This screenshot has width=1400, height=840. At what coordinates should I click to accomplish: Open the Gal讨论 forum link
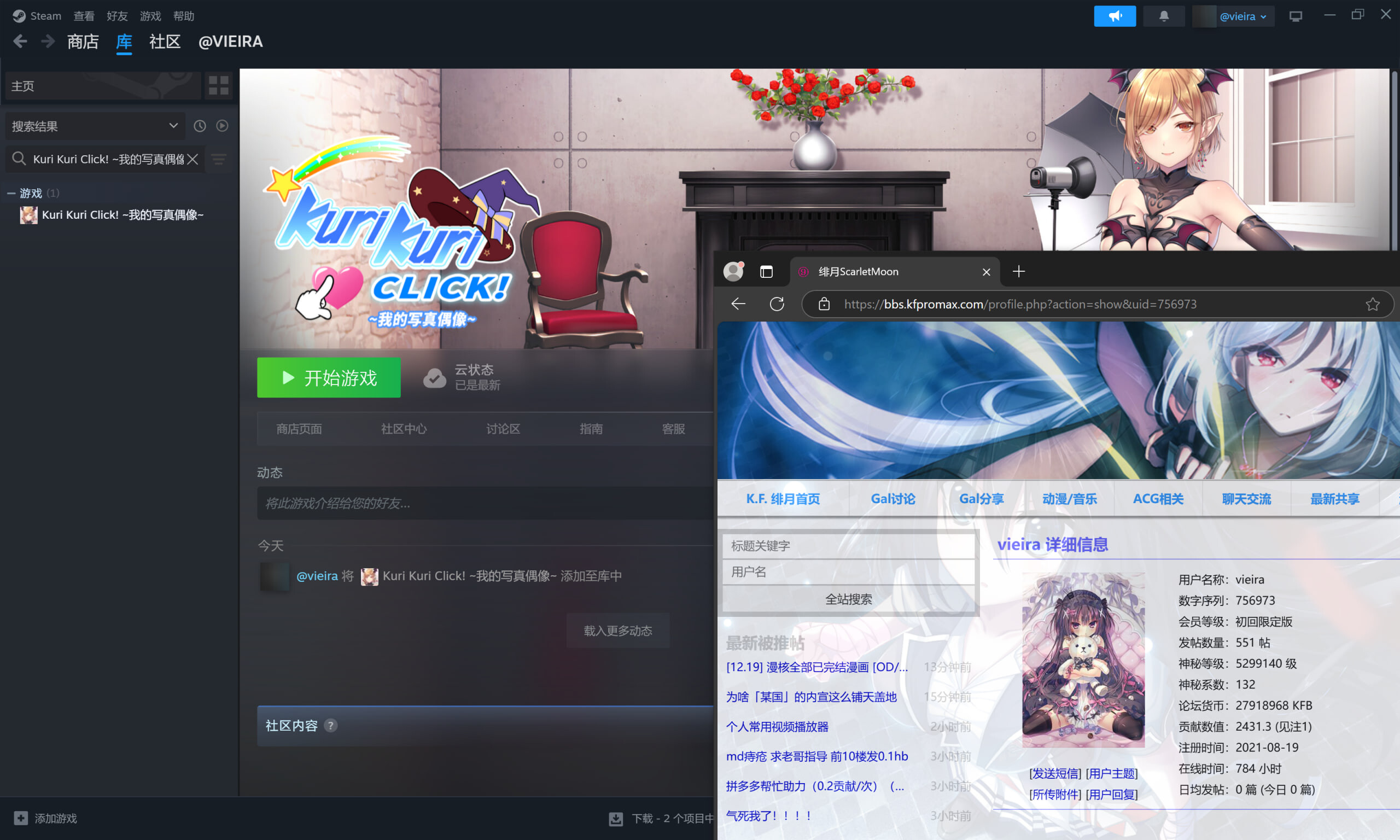[892, 499]
